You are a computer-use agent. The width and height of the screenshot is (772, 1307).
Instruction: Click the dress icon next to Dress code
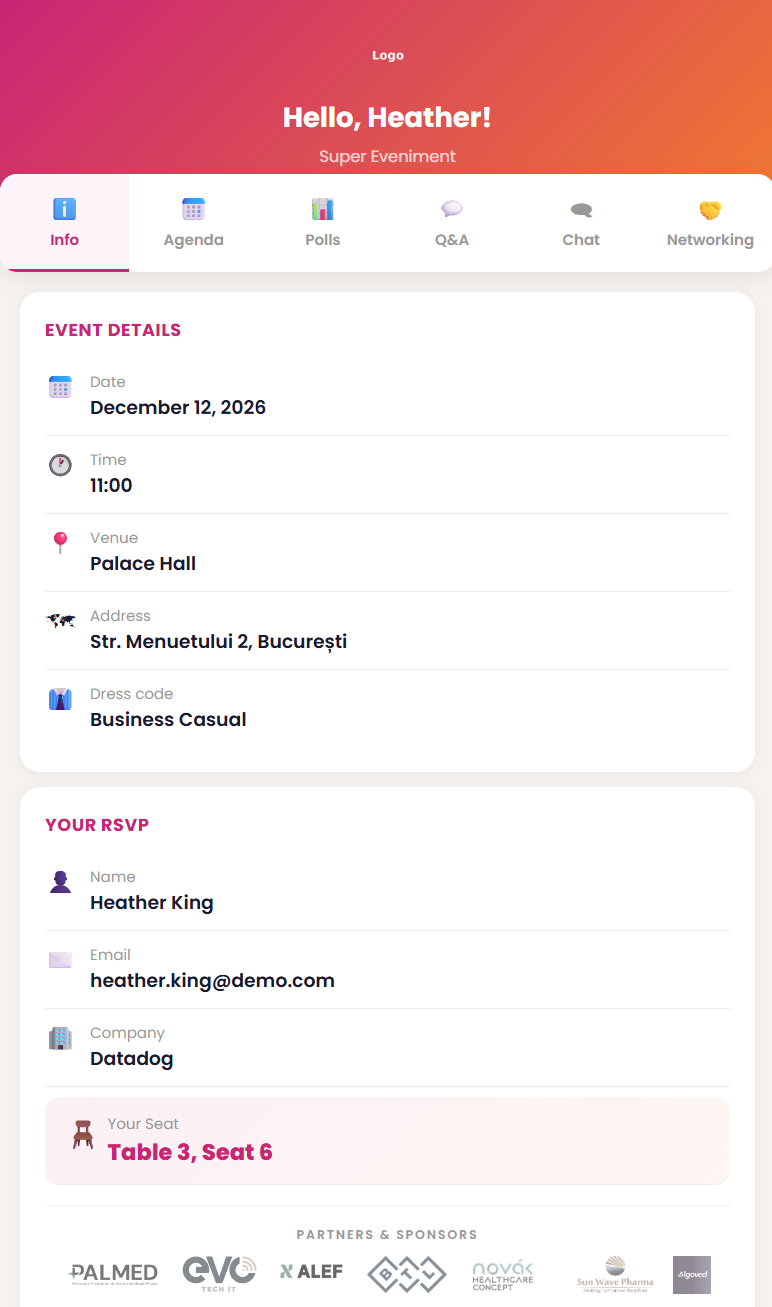tap(60, 698)
